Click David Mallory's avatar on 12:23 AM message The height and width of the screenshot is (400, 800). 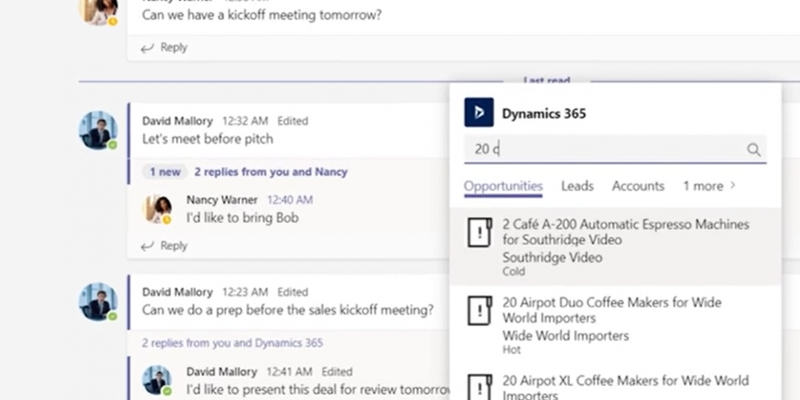point(98,301)
